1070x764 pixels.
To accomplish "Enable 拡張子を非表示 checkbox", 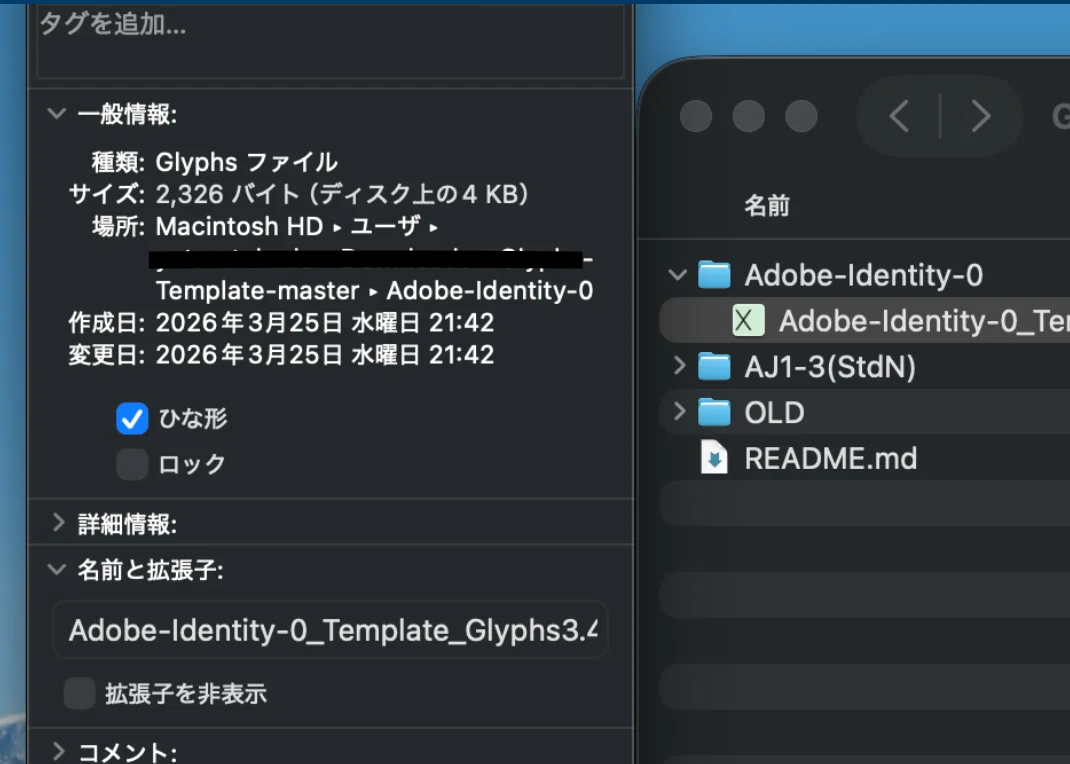I will tap(79, 694).
